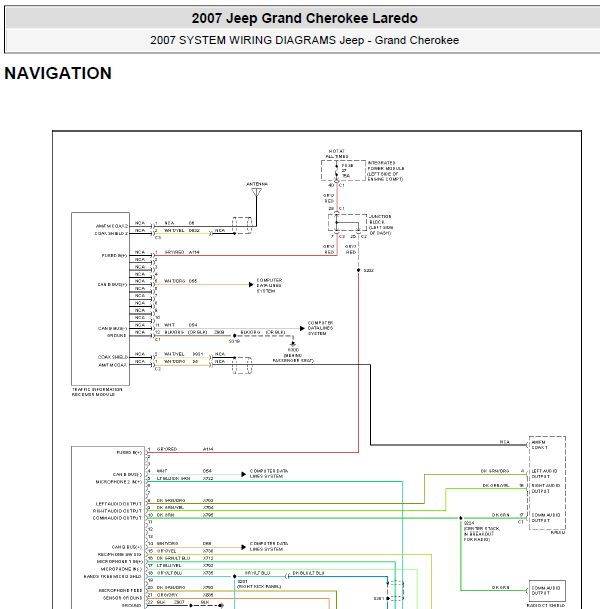600x609 pixels.
Task: Click 'LEFT AUDIO OUTPUT' at the radio connector
Action: (x=544, y=473)
